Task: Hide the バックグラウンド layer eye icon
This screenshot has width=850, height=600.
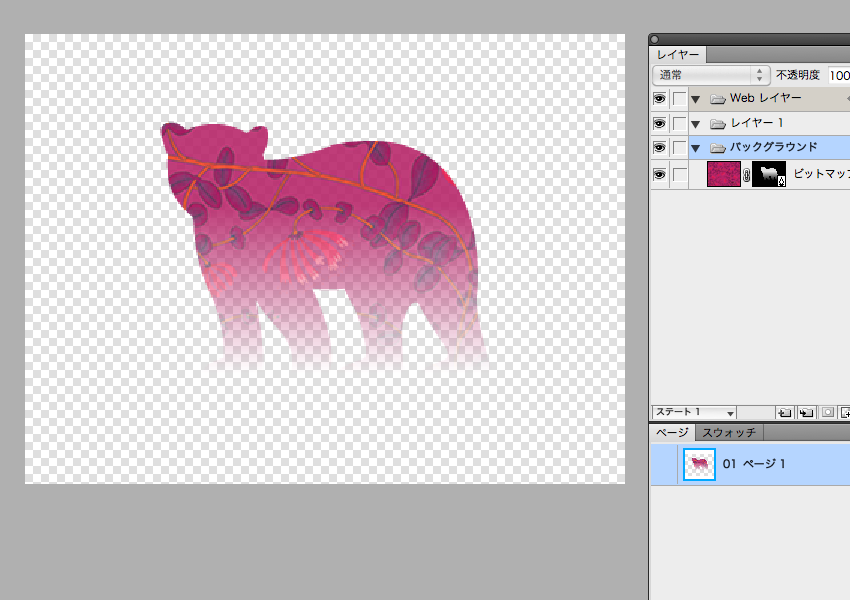Action: [659, 148]
